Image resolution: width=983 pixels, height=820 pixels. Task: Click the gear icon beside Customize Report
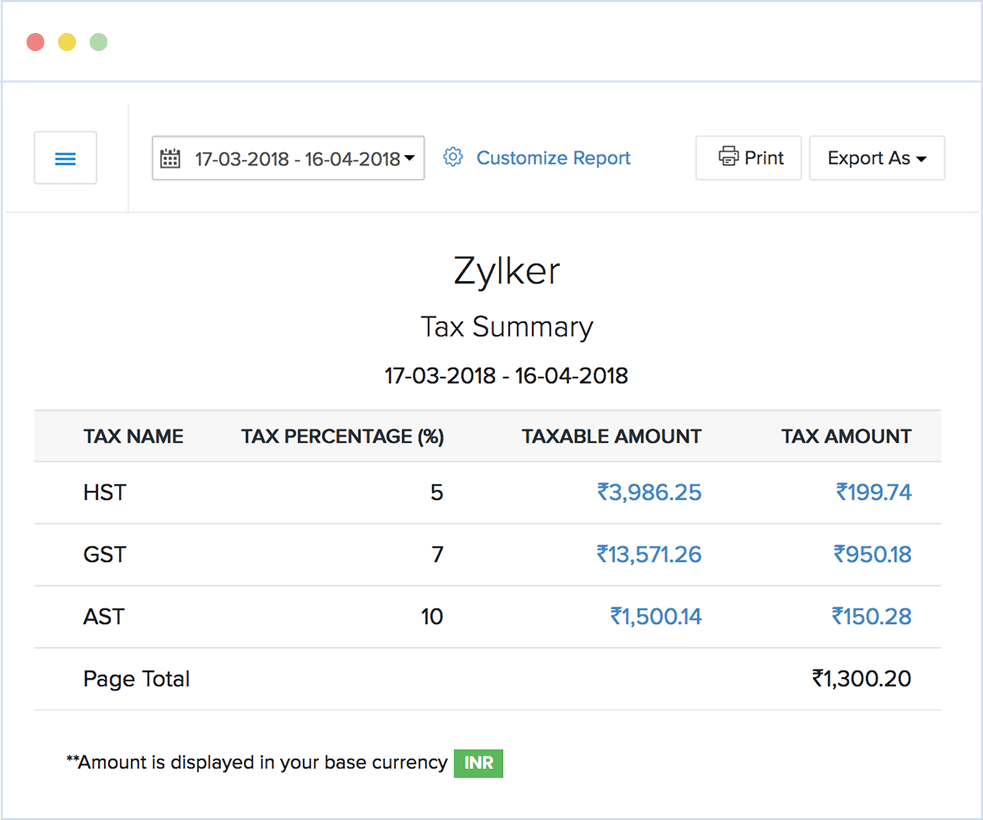(452, 157)
